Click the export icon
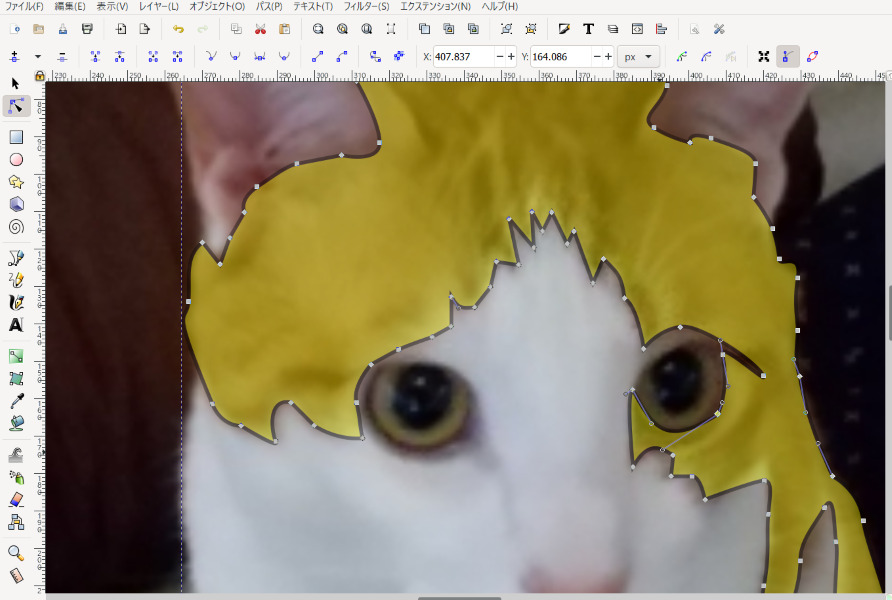Image resolution: width=892 pixels, height=600 pixels. [144, 29]
